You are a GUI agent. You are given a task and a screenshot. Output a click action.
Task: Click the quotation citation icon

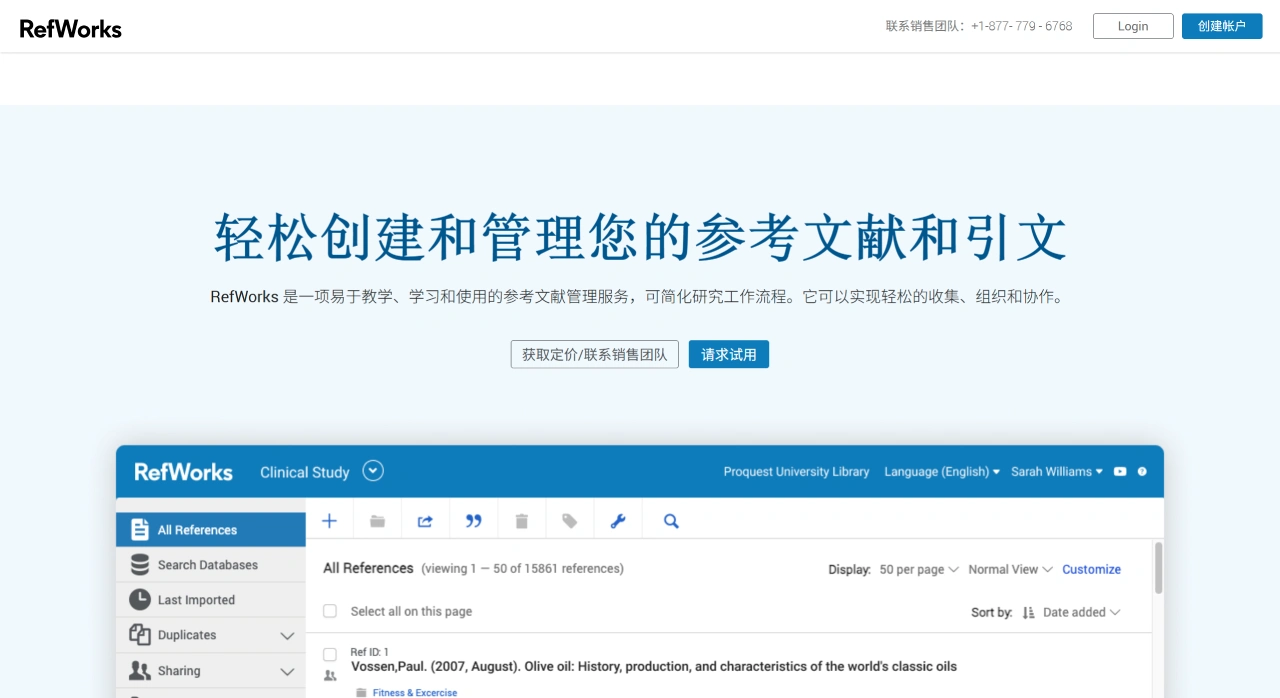pos(473,520)
